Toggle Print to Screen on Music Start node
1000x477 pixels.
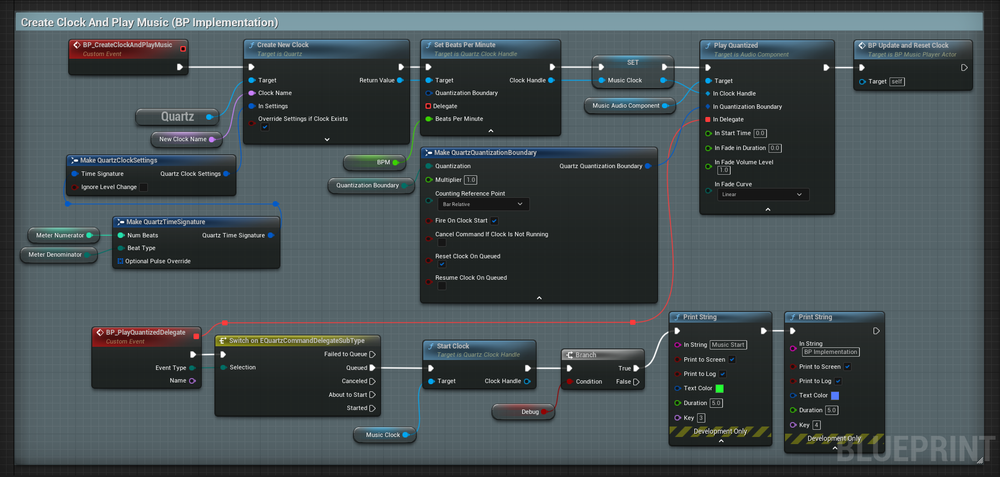pos(732,360)
